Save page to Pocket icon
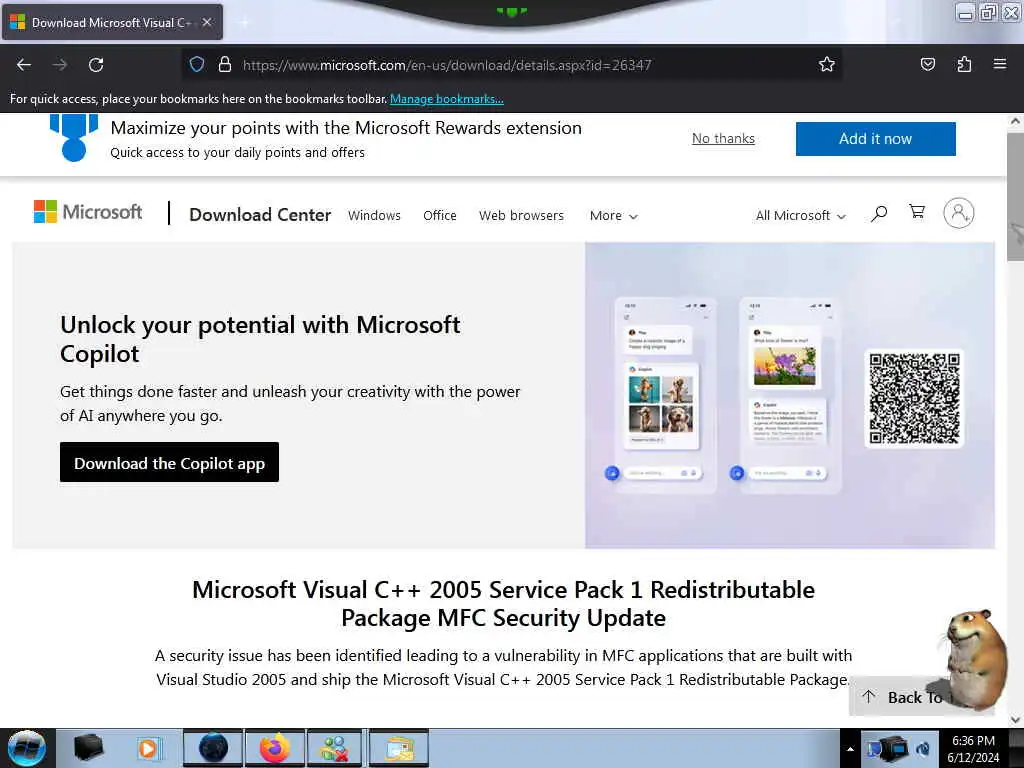The image size is (1024, 768). pyautogui.click(x=927, y=64)
